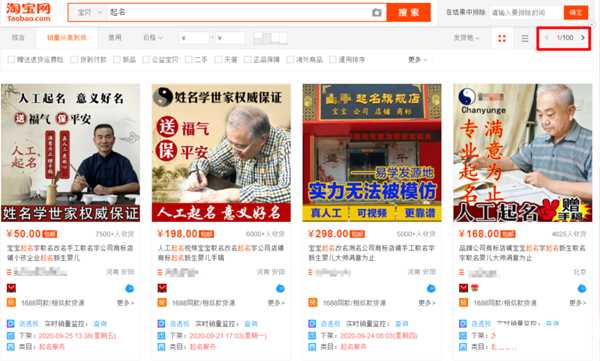The image size is (600, 361).
Task: Check the 新品 filter checkbox
Action: pyautogui.click(x=117, y=59)
